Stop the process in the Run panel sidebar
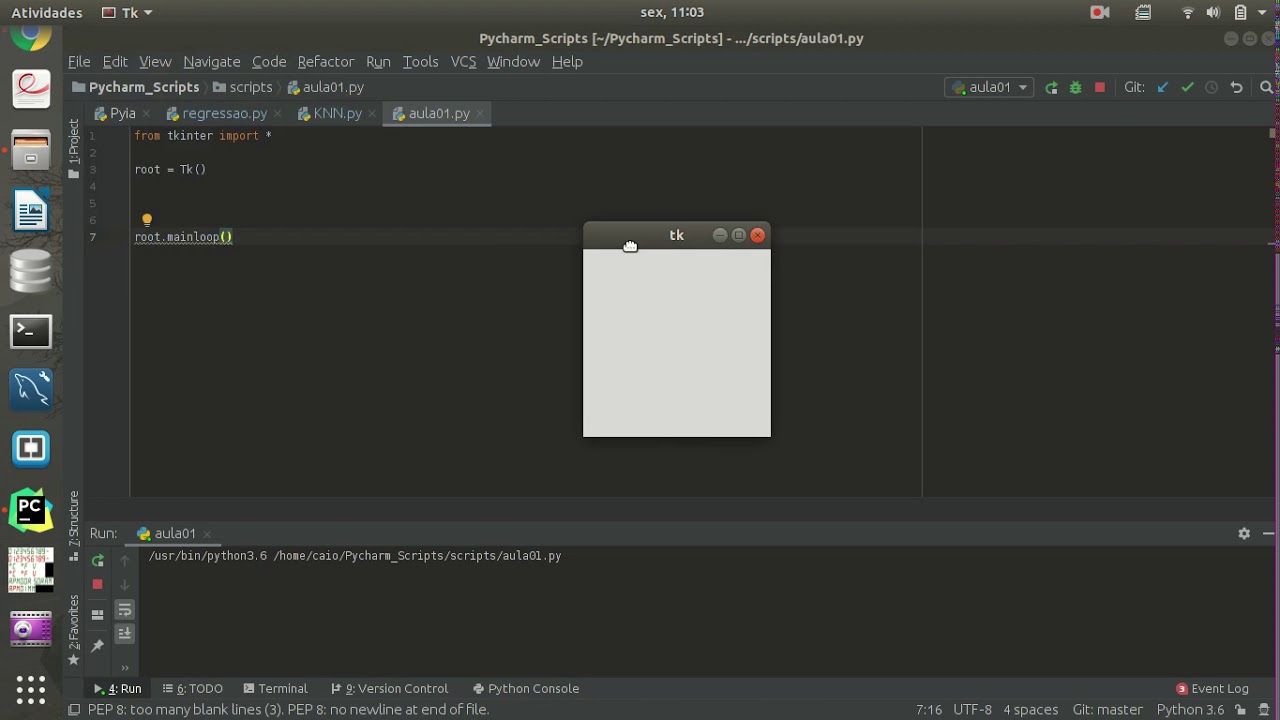Image resolution: width=1280 pixels, height=720 pixels. click(x=97, y=584)
